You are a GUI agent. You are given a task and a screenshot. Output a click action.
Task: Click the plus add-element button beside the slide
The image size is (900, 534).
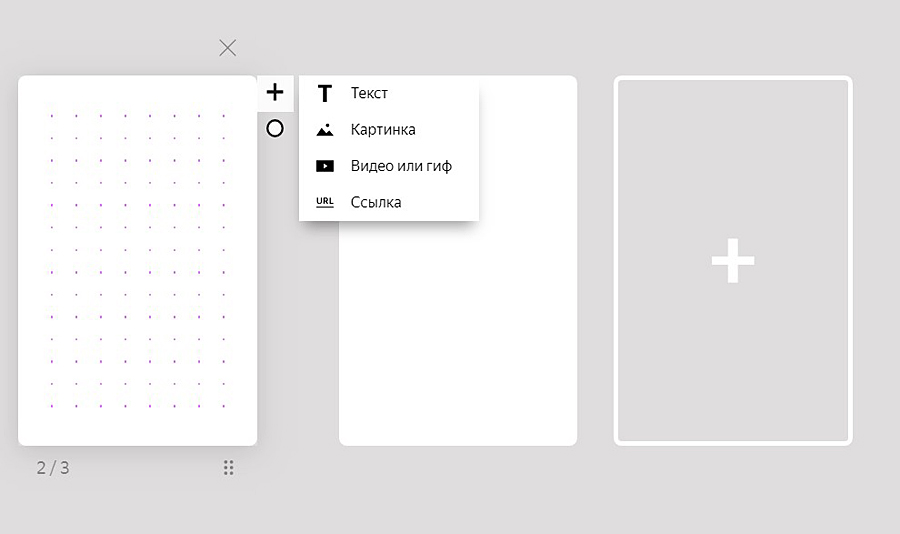275,93
